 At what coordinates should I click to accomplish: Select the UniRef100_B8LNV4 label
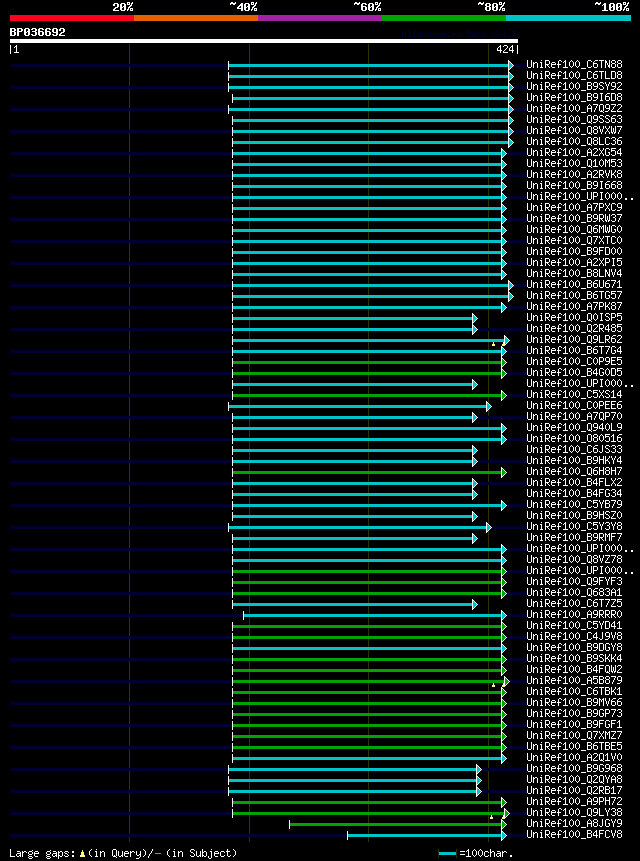[x=574, y=273]
